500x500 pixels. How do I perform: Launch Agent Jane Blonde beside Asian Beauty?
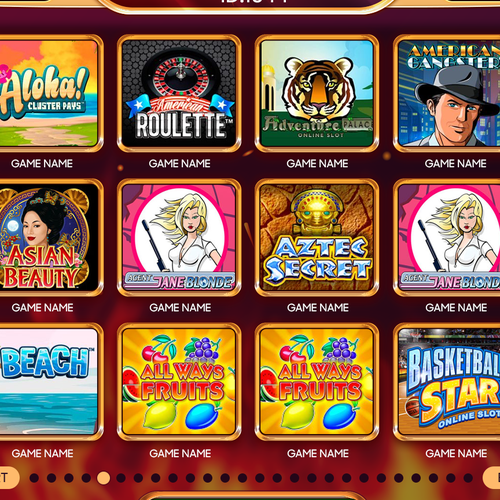pyautogui.click(x=179, y=237)
